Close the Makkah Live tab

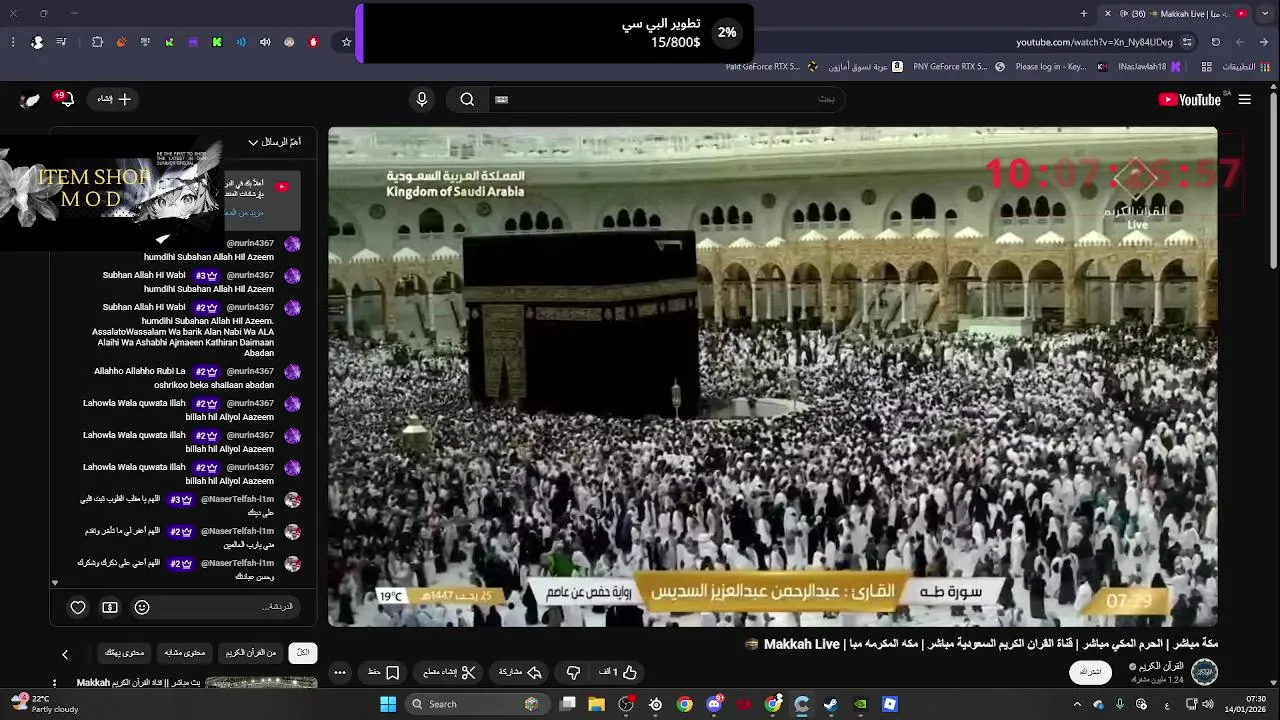pyautogui.click(x=1107, y=13)
